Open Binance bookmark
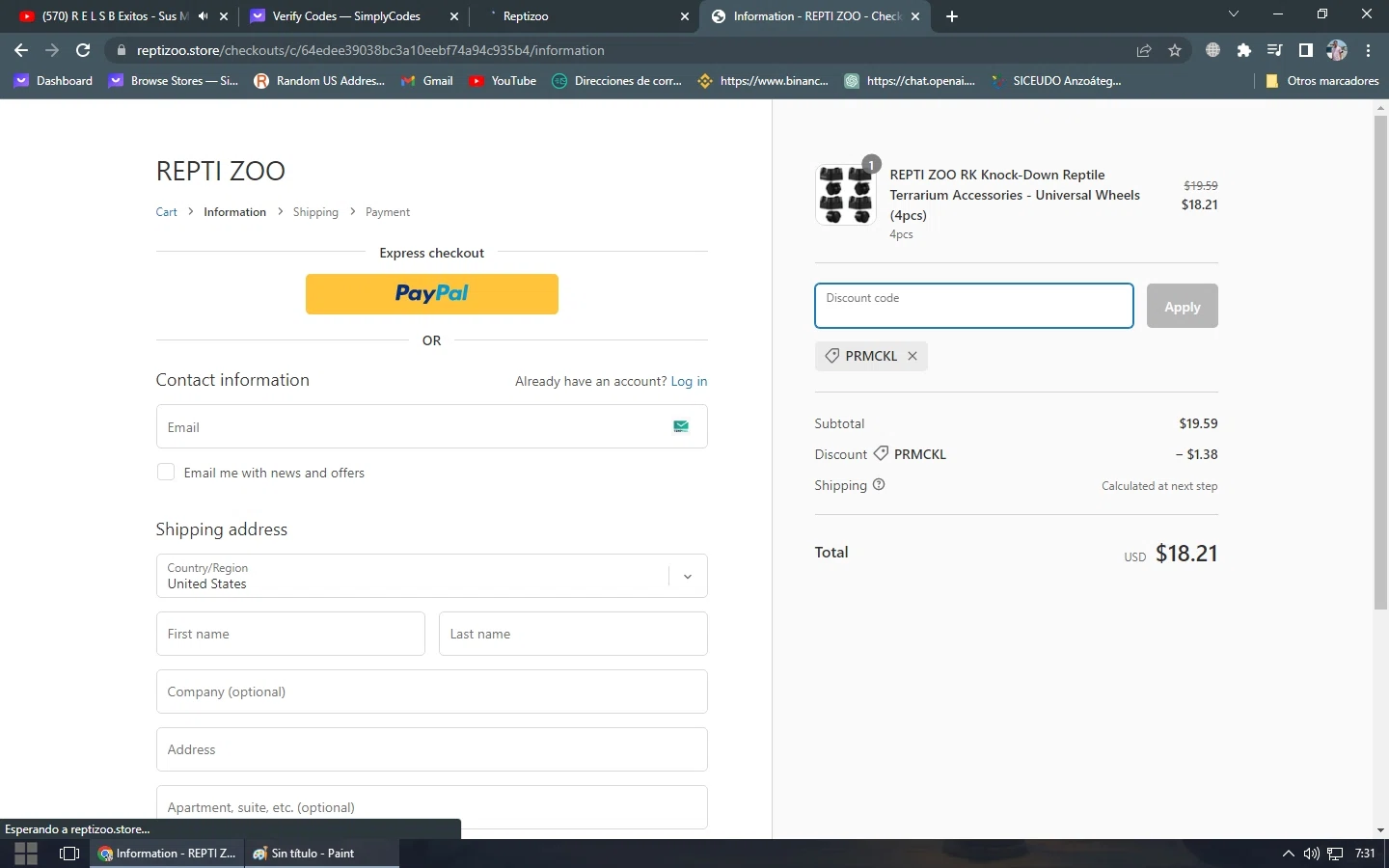This screenshot has width=1389, height=868. (763, 81)
